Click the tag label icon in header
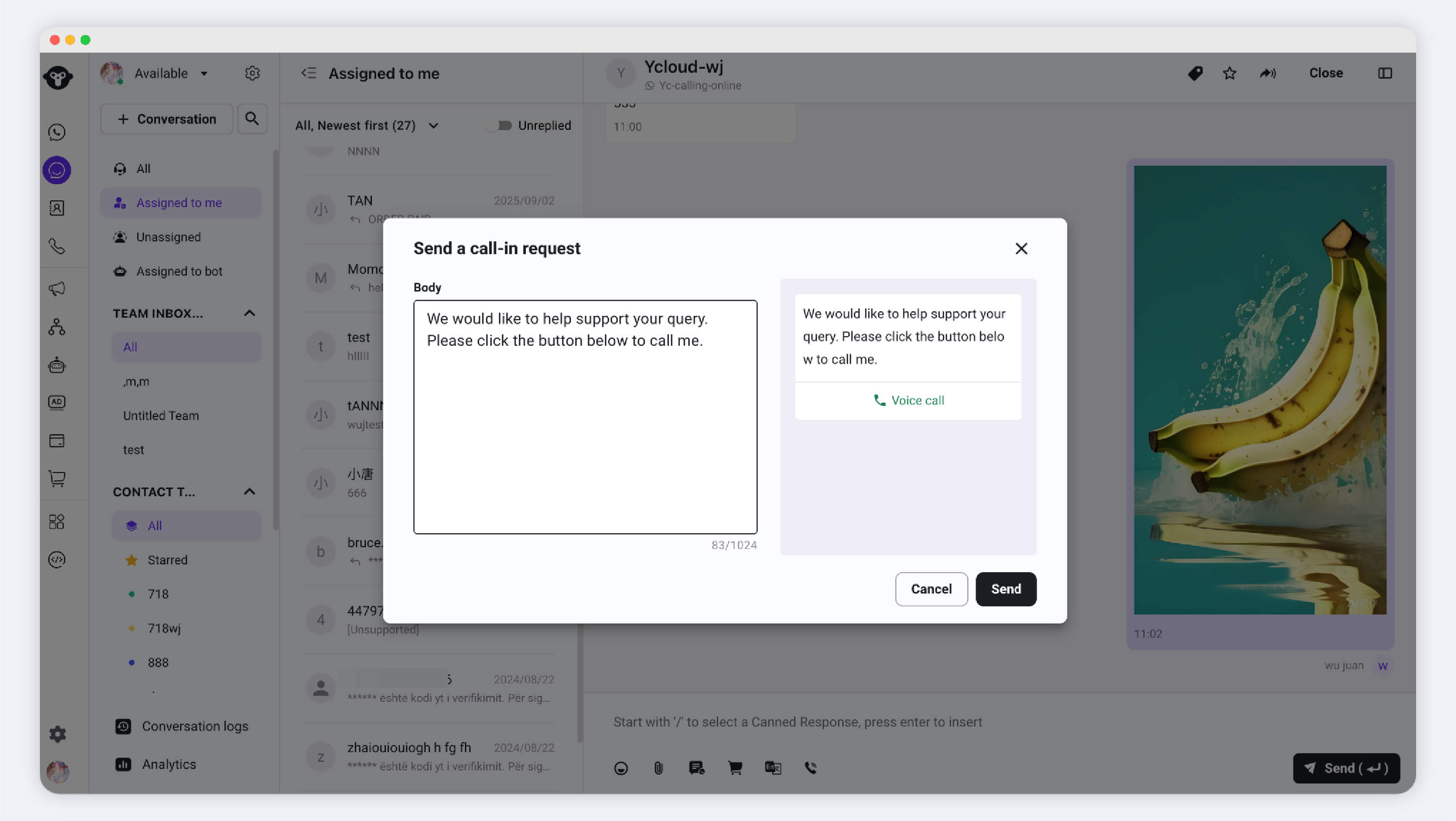This screenshot has width=1456, height=821. coord(1195,74)
